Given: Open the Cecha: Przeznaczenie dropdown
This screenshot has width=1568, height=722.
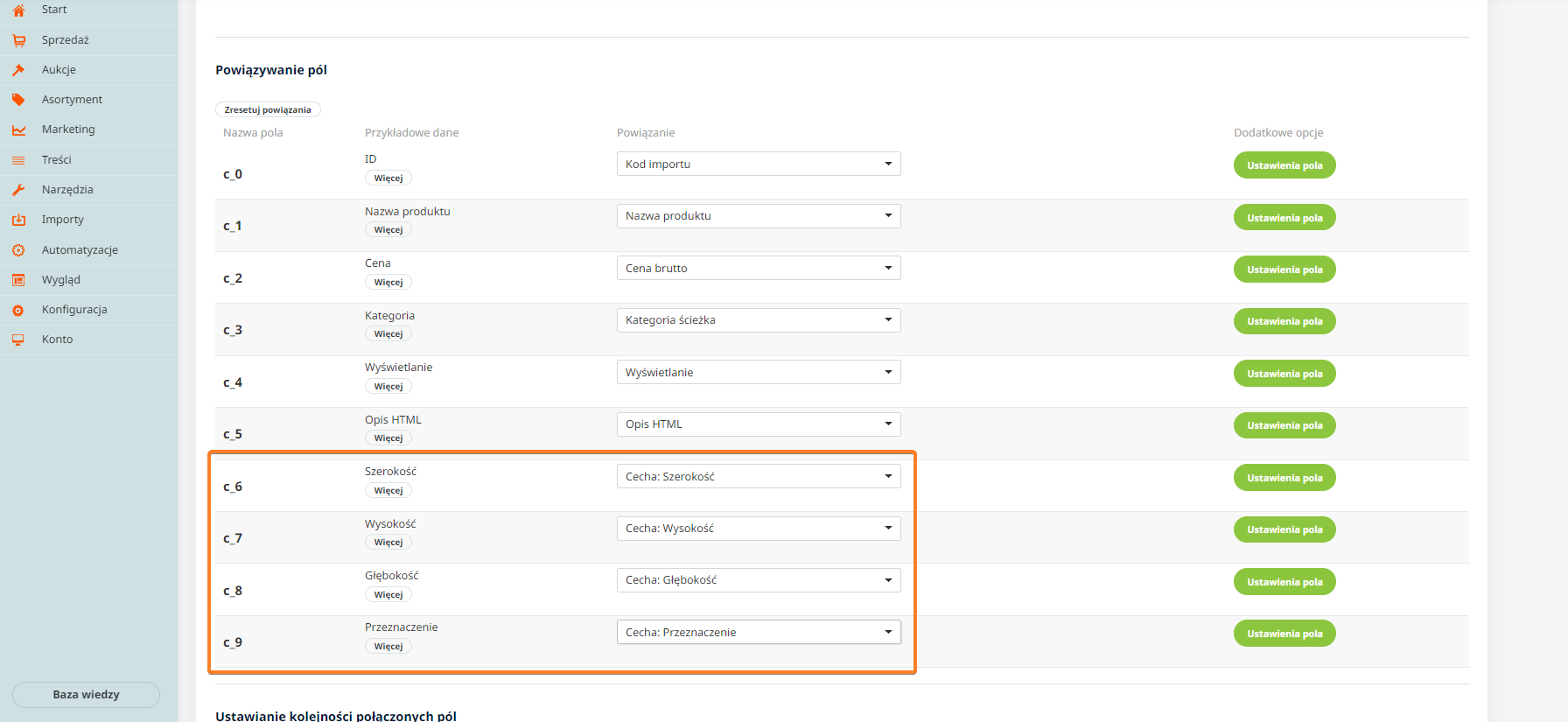Looking at the screenshot, I should [758, 633].
